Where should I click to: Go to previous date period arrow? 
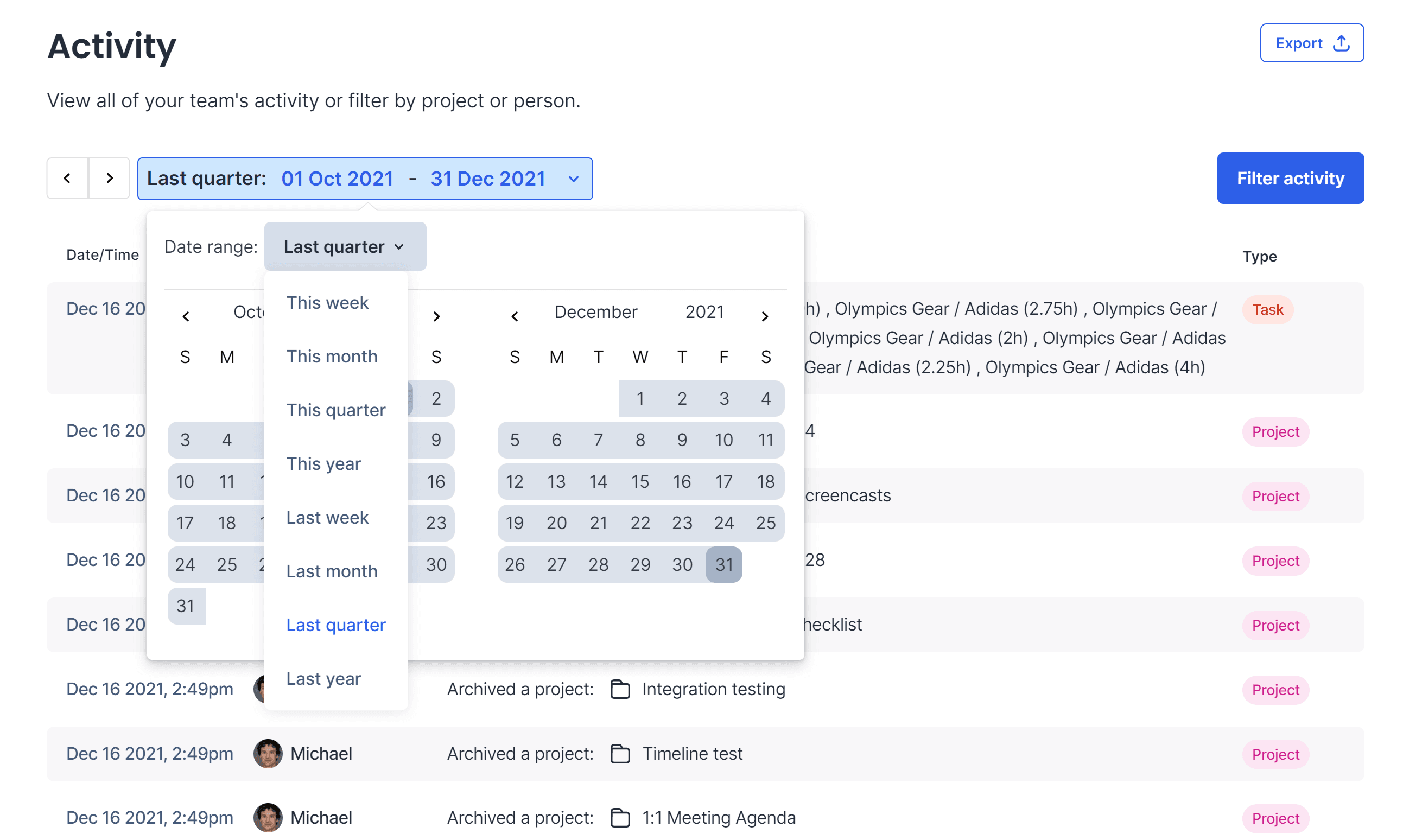click(x=67, y=179)
